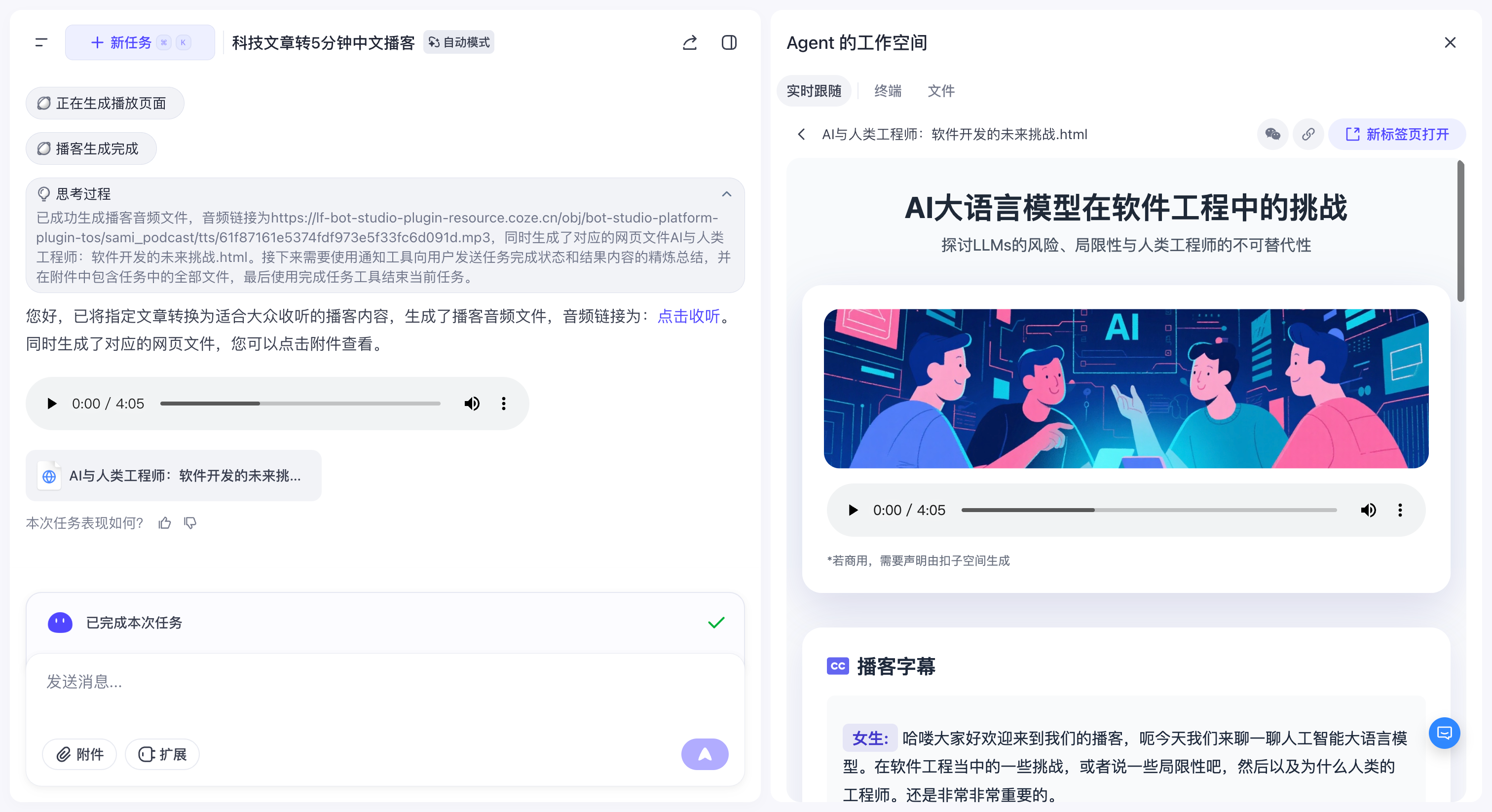Click the share icon in header
This screenshot has height=812, width=1492.
(689, 42)
